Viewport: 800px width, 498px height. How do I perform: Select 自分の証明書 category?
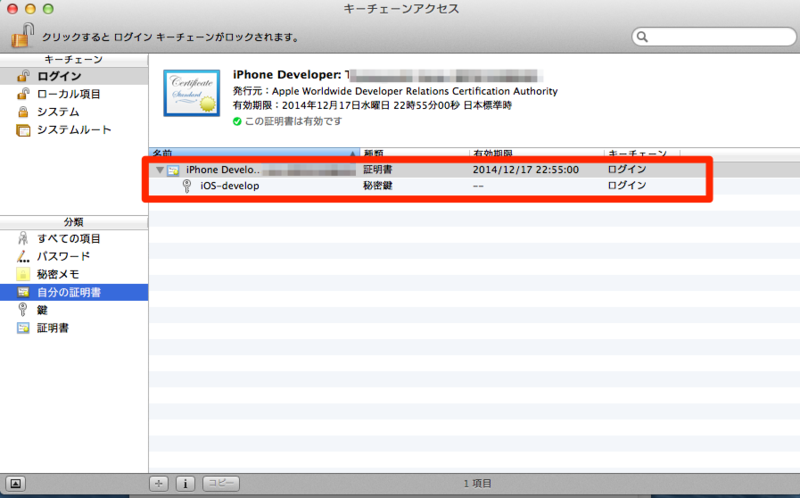(x=74, y=292)
